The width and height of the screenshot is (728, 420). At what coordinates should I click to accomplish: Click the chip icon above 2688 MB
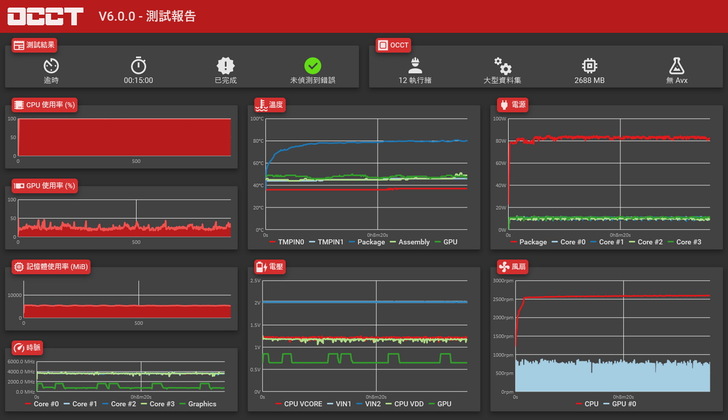[x=589, y=66]
